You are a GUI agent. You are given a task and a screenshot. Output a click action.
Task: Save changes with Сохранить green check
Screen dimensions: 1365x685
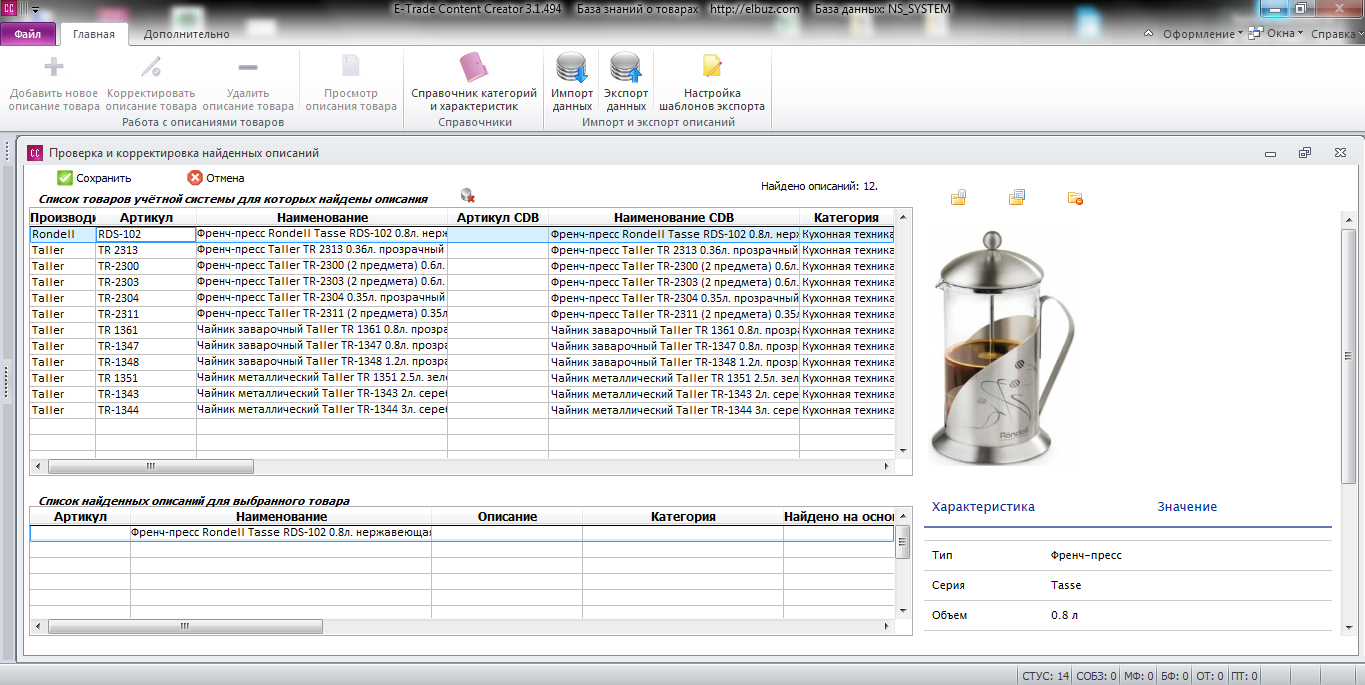tap(94, 178)
